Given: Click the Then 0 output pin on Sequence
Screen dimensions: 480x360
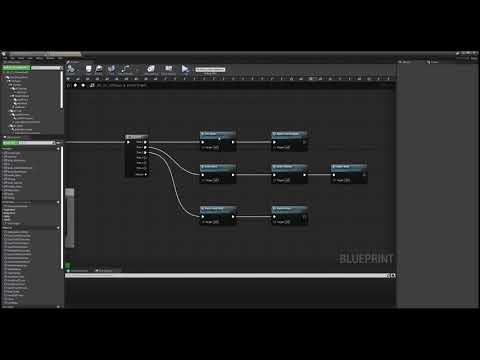Looking at the screenshot, I should 145,142.
